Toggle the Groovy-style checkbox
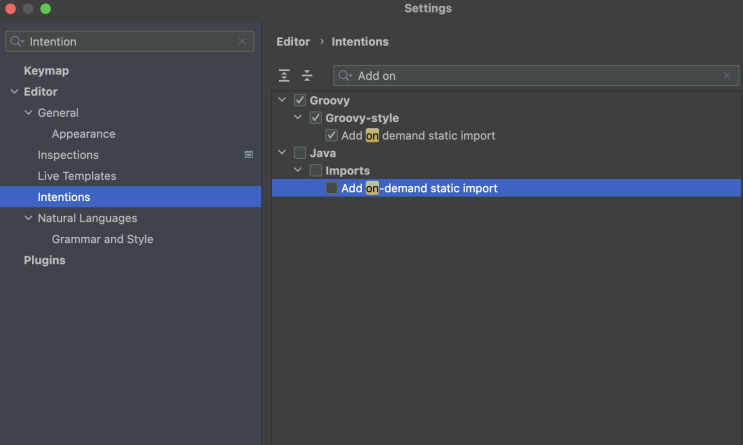 pyautogui.click(x=315, y=118)
